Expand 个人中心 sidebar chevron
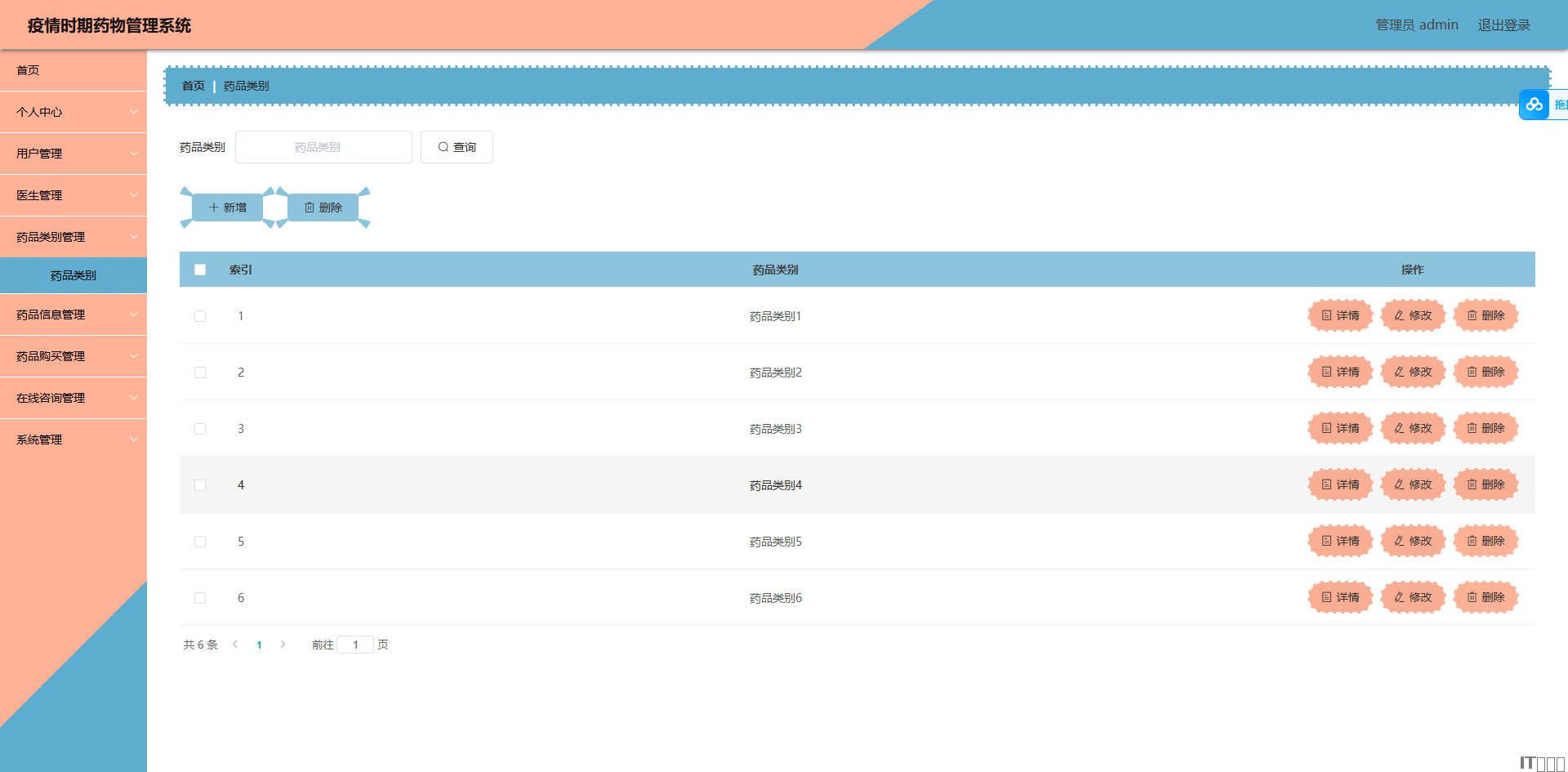 coord(134,112)
